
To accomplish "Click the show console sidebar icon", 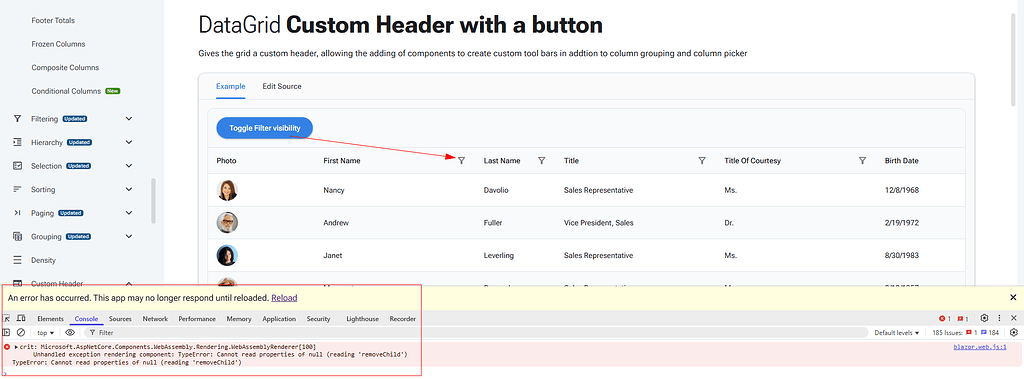I will (7, 333).
